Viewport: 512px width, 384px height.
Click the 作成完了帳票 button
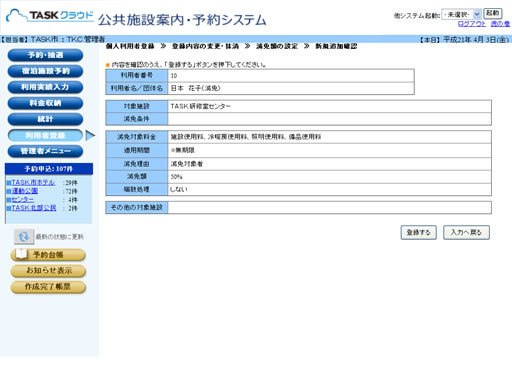(48, 287)
